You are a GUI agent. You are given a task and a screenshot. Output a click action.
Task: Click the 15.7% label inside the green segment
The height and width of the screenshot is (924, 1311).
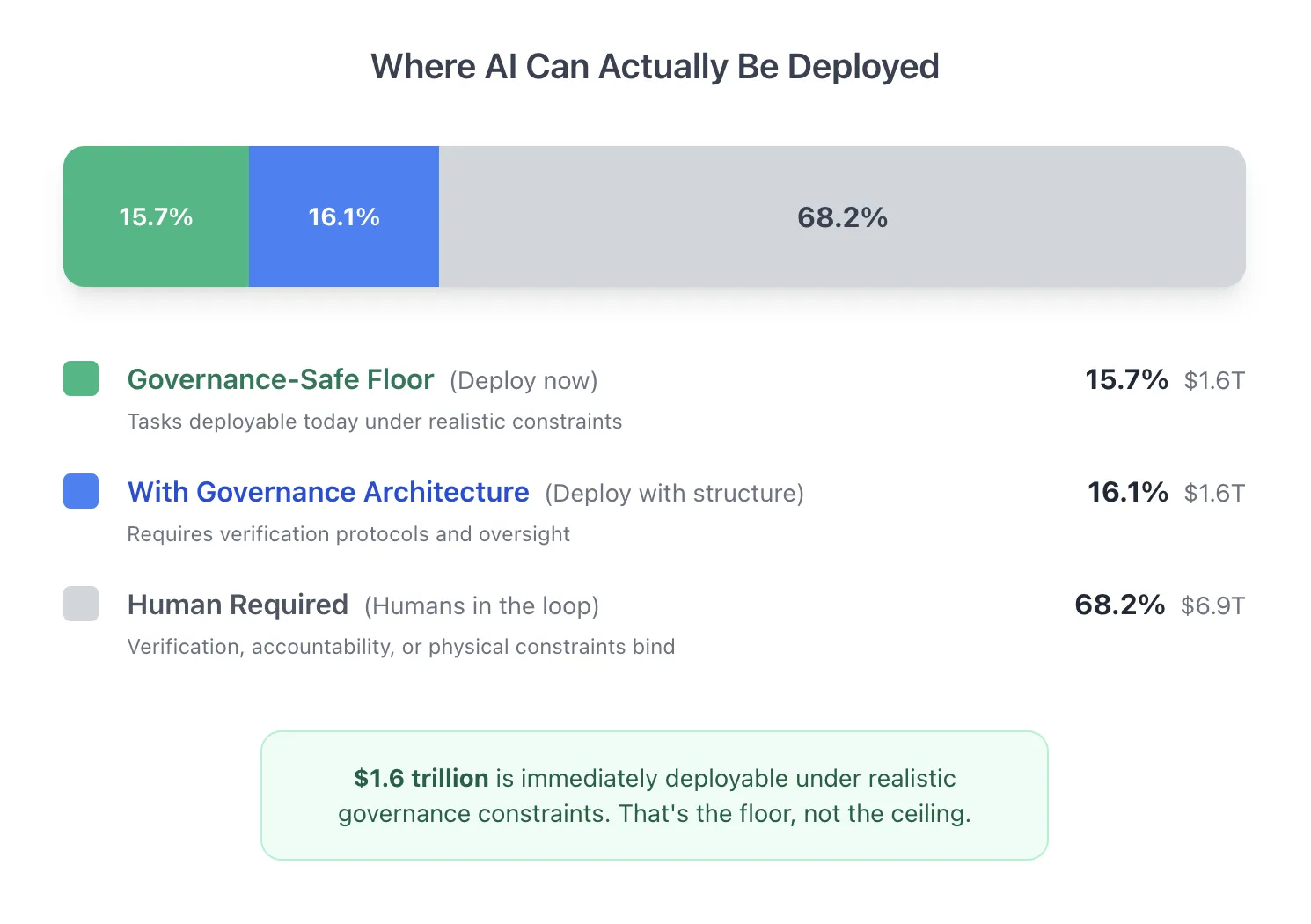[157, 216]
